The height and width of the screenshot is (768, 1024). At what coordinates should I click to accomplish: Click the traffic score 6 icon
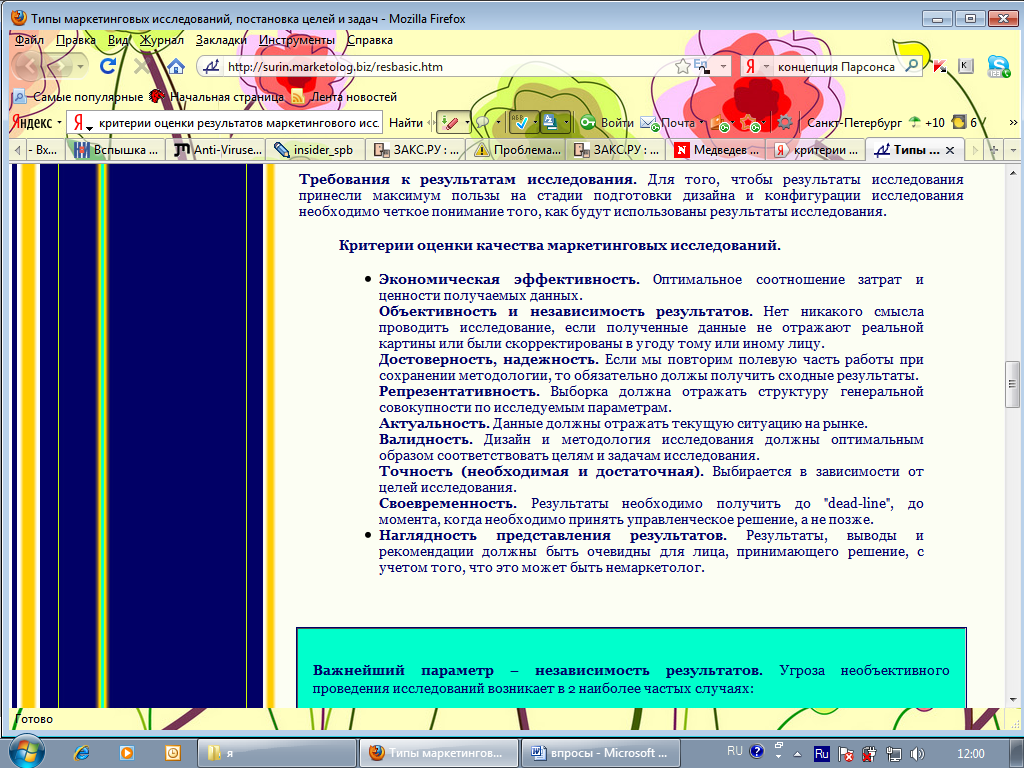964,122
